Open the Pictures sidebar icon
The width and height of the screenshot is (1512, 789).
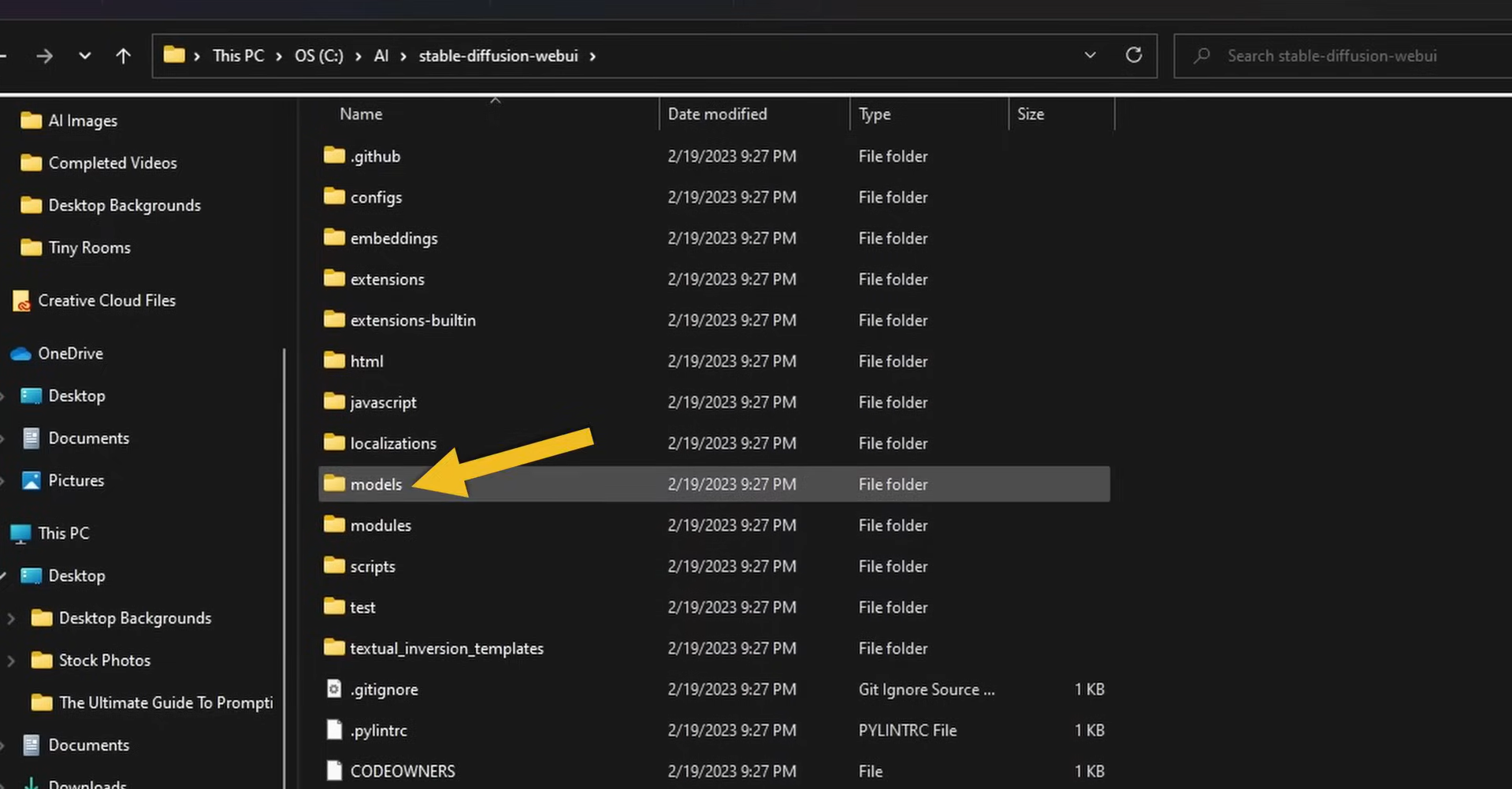30,480
